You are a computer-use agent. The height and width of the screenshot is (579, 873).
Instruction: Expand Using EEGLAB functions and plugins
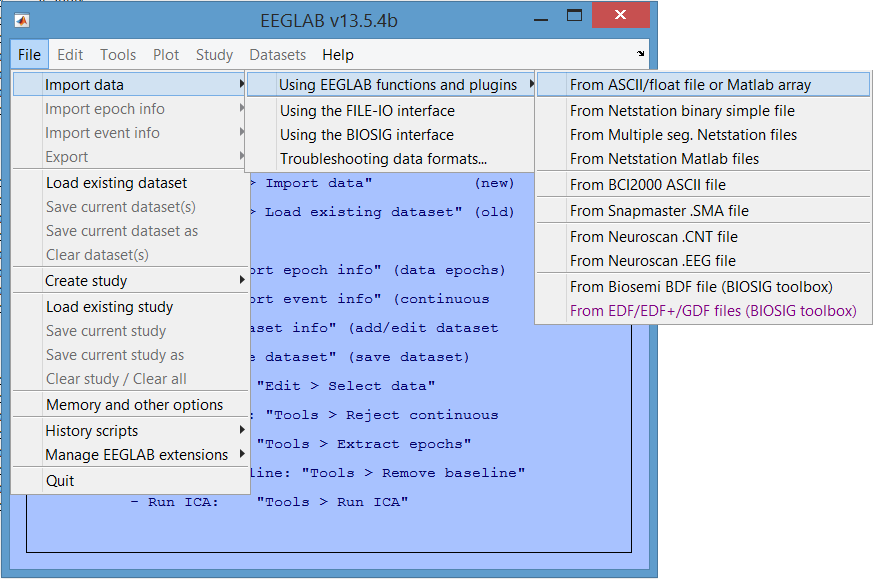pos(390,85)
